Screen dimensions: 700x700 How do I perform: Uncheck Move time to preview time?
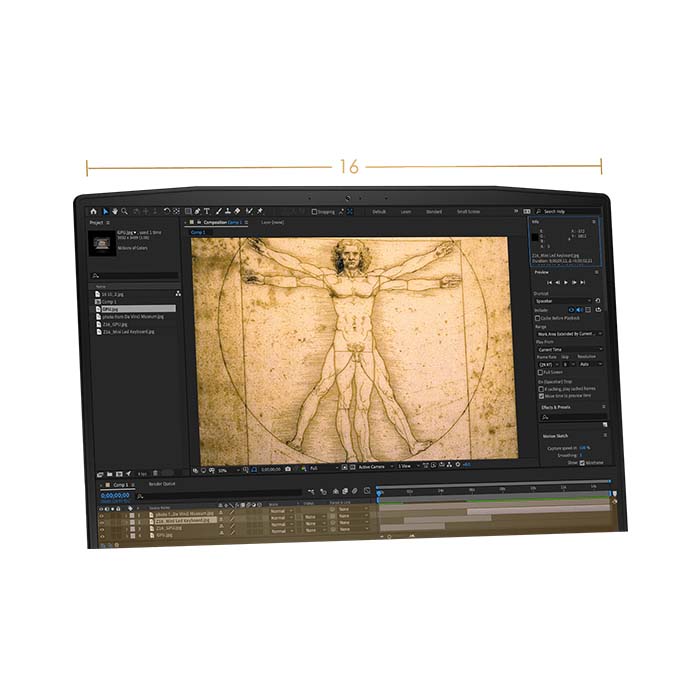point(540,396)
